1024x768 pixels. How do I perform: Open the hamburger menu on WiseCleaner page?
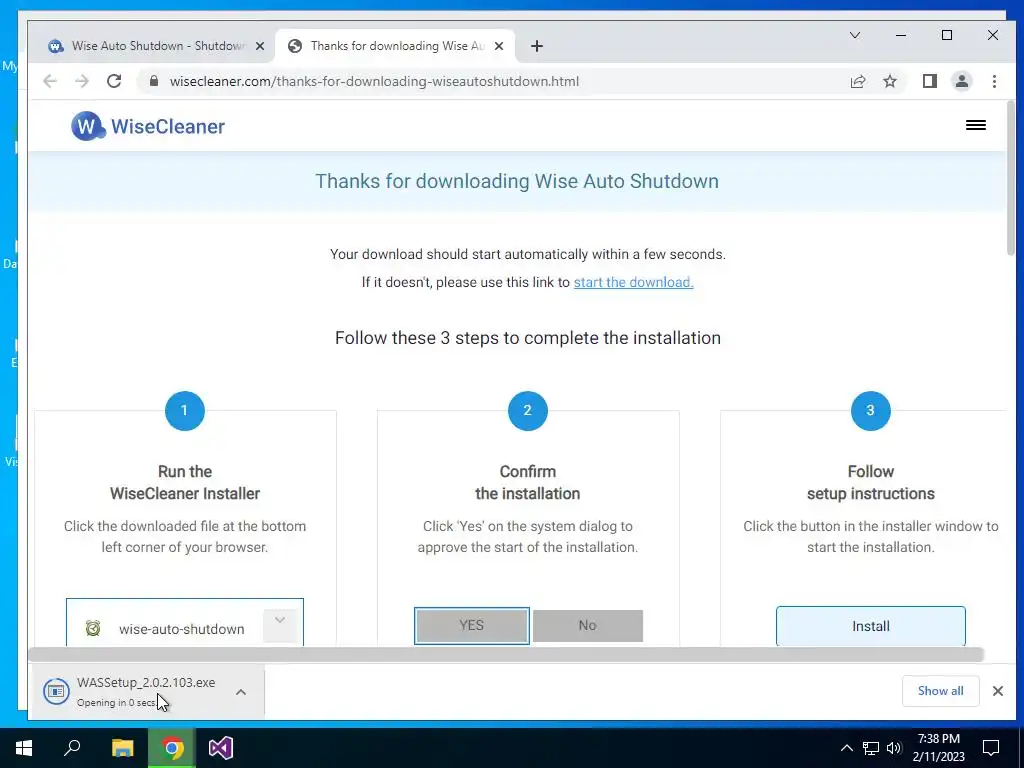coord(976,125)
